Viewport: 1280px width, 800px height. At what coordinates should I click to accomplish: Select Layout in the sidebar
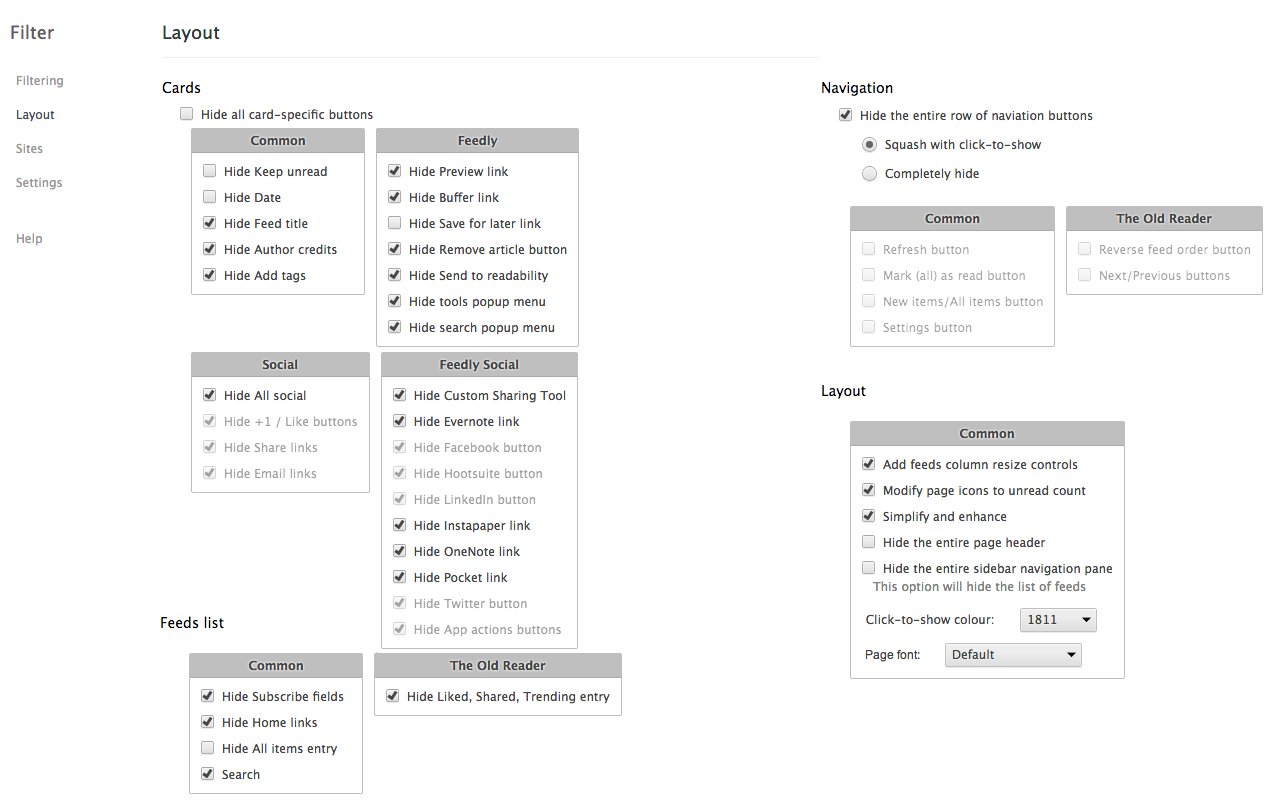tap(35, 115)
